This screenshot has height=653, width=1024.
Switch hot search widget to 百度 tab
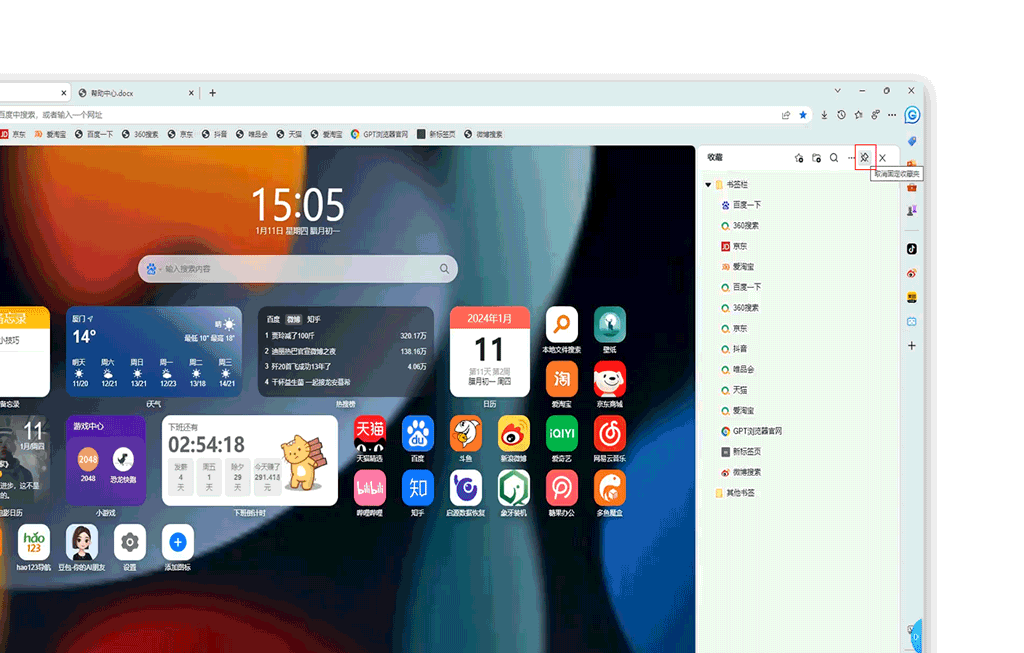(x=273, y=319)
